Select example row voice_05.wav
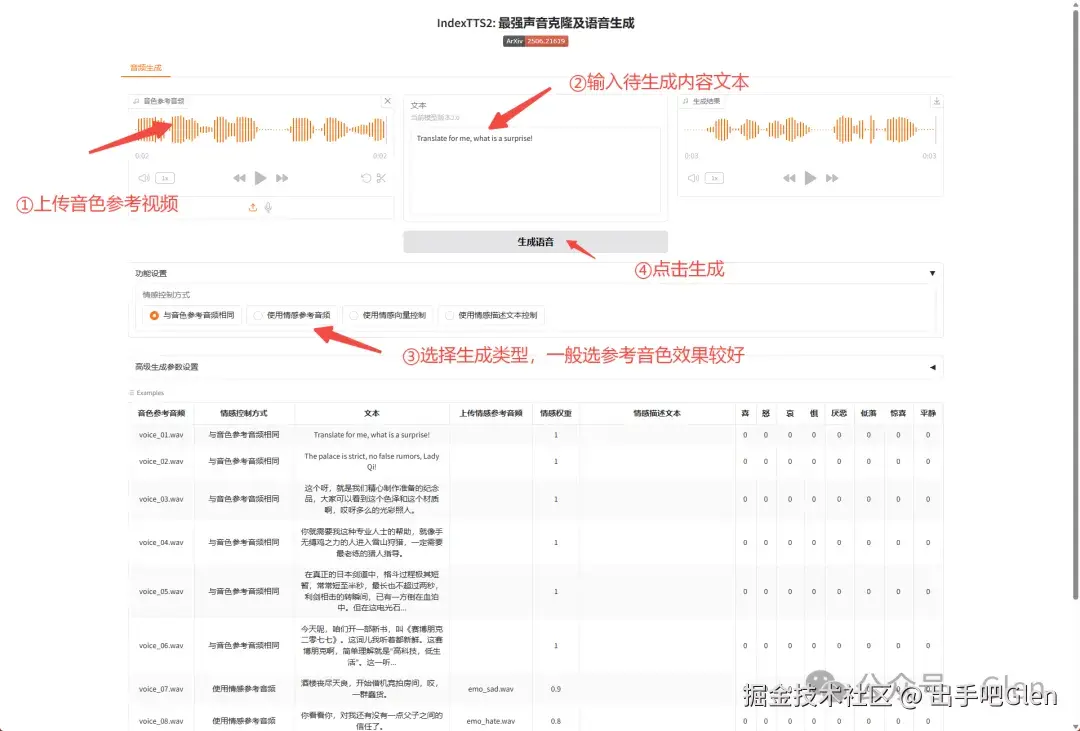 [x=535, y=591]
